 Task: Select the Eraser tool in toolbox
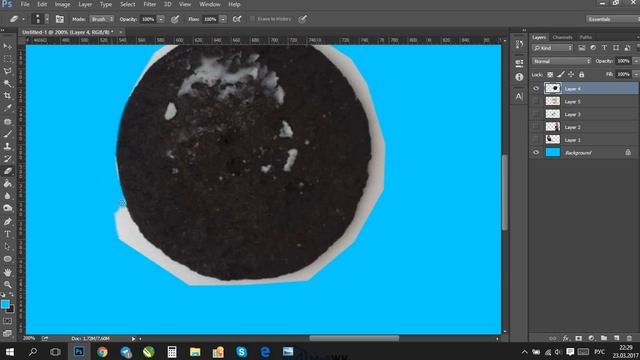(7, 171)
